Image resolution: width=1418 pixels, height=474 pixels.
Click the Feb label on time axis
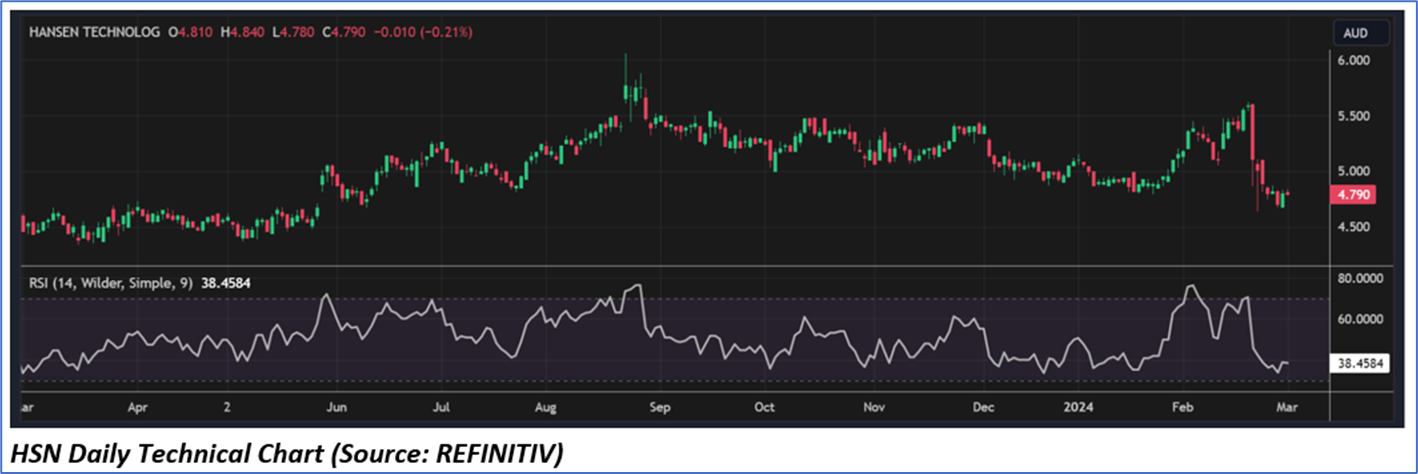click(1184, 408)
